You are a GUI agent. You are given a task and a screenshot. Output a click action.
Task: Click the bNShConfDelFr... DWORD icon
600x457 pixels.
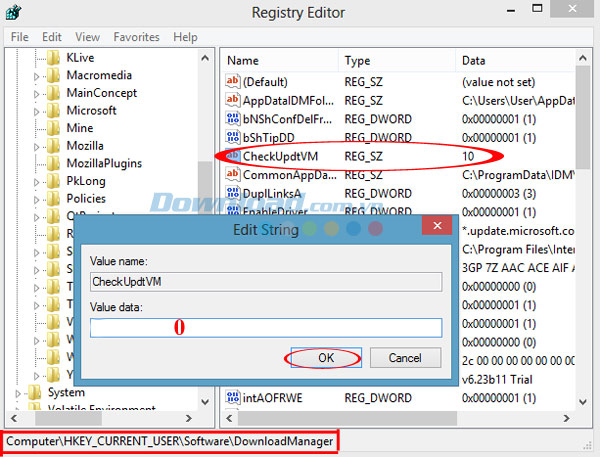[233, 119]
